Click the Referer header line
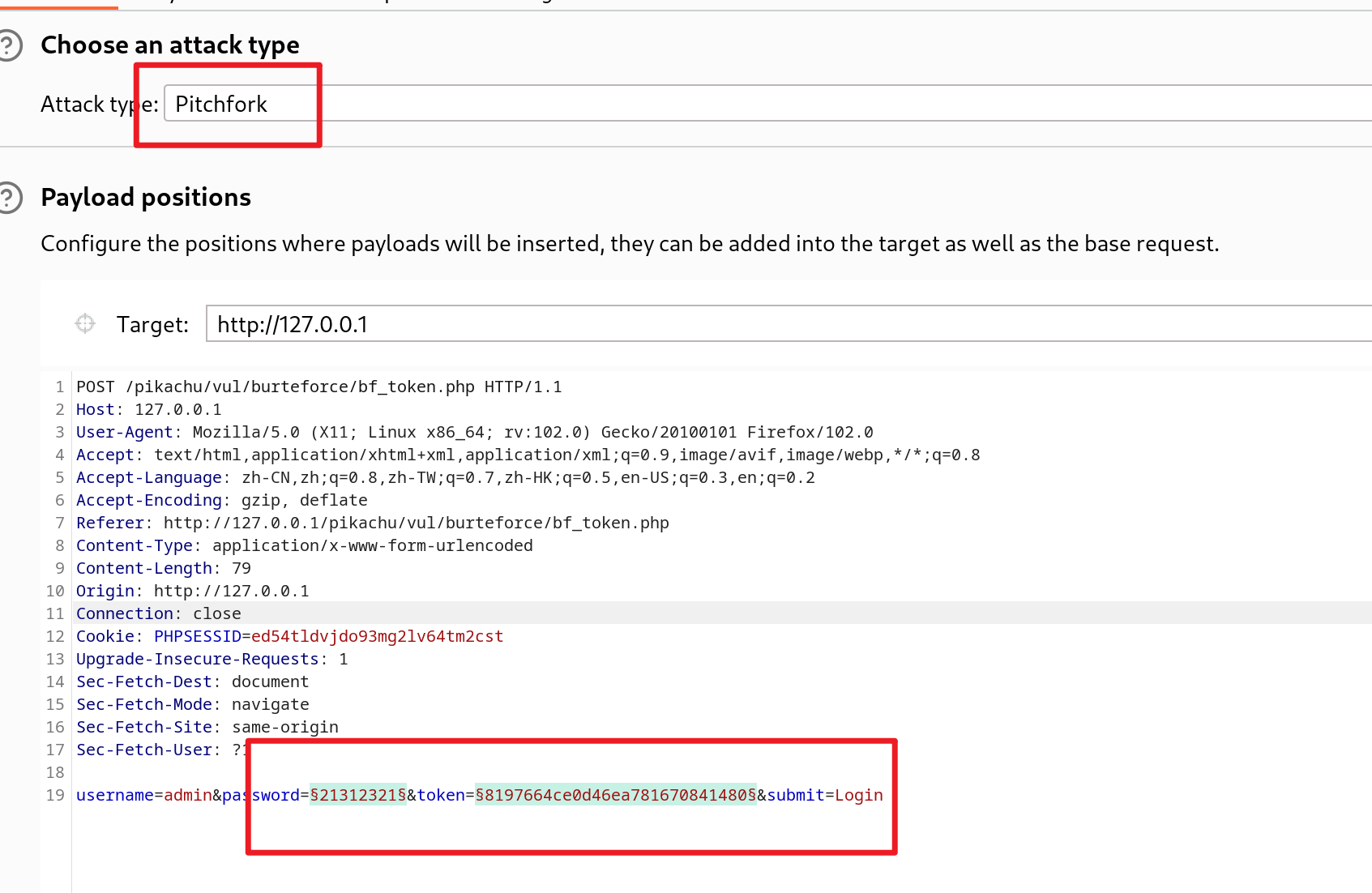 point(373,523)
